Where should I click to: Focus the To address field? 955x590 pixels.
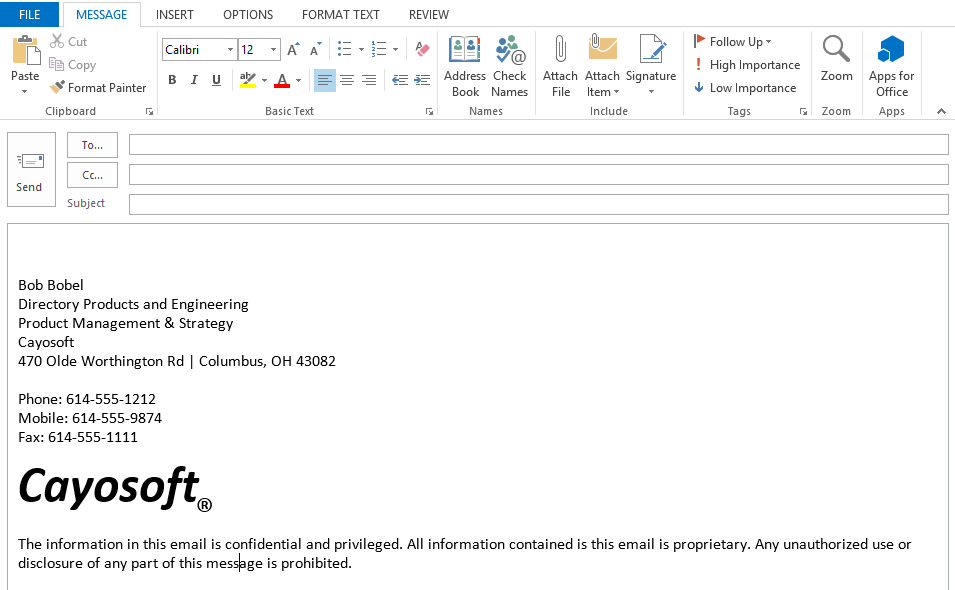coord(538,145)
